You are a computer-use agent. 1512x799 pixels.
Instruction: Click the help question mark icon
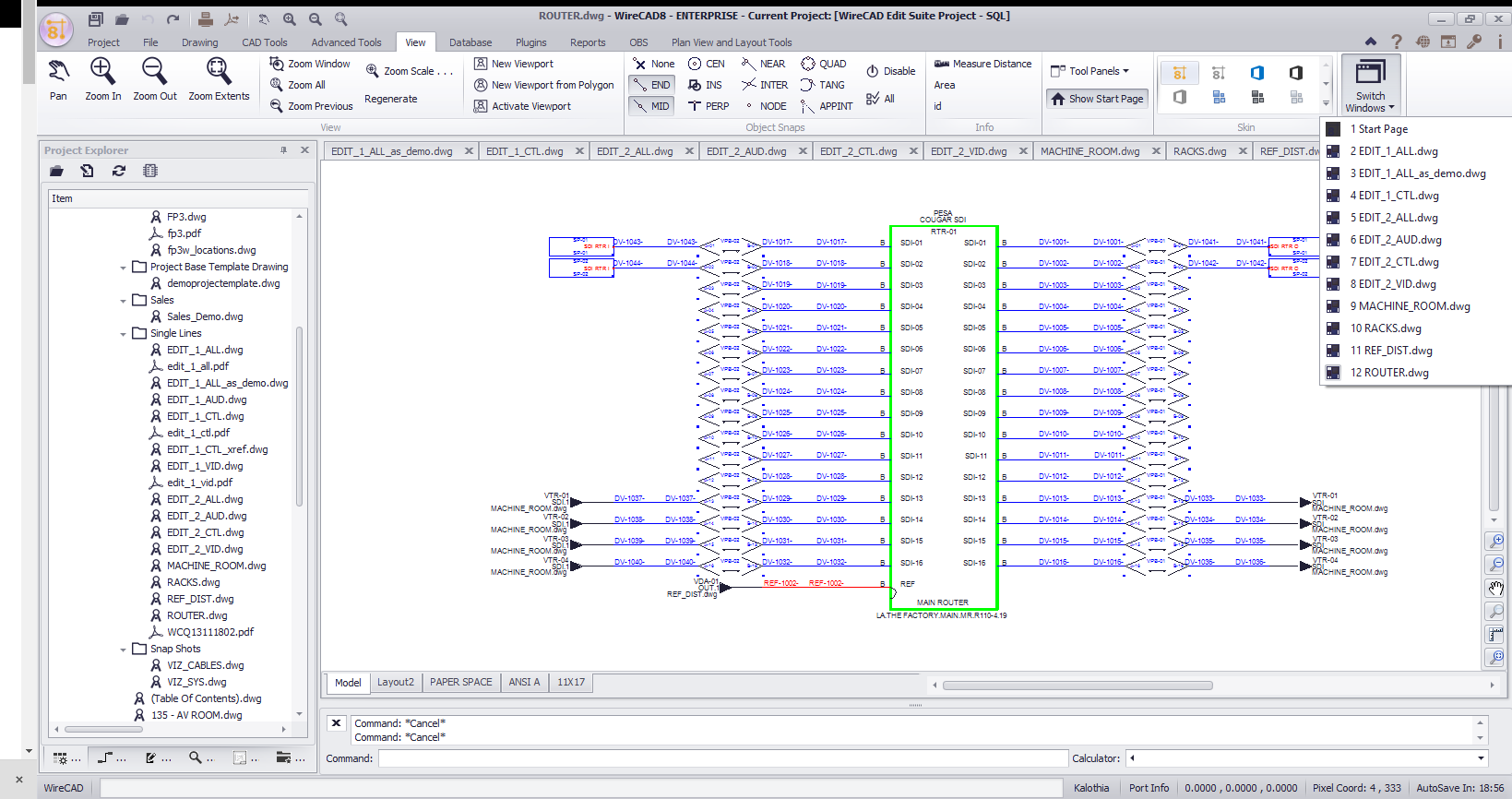[1397, 42]
